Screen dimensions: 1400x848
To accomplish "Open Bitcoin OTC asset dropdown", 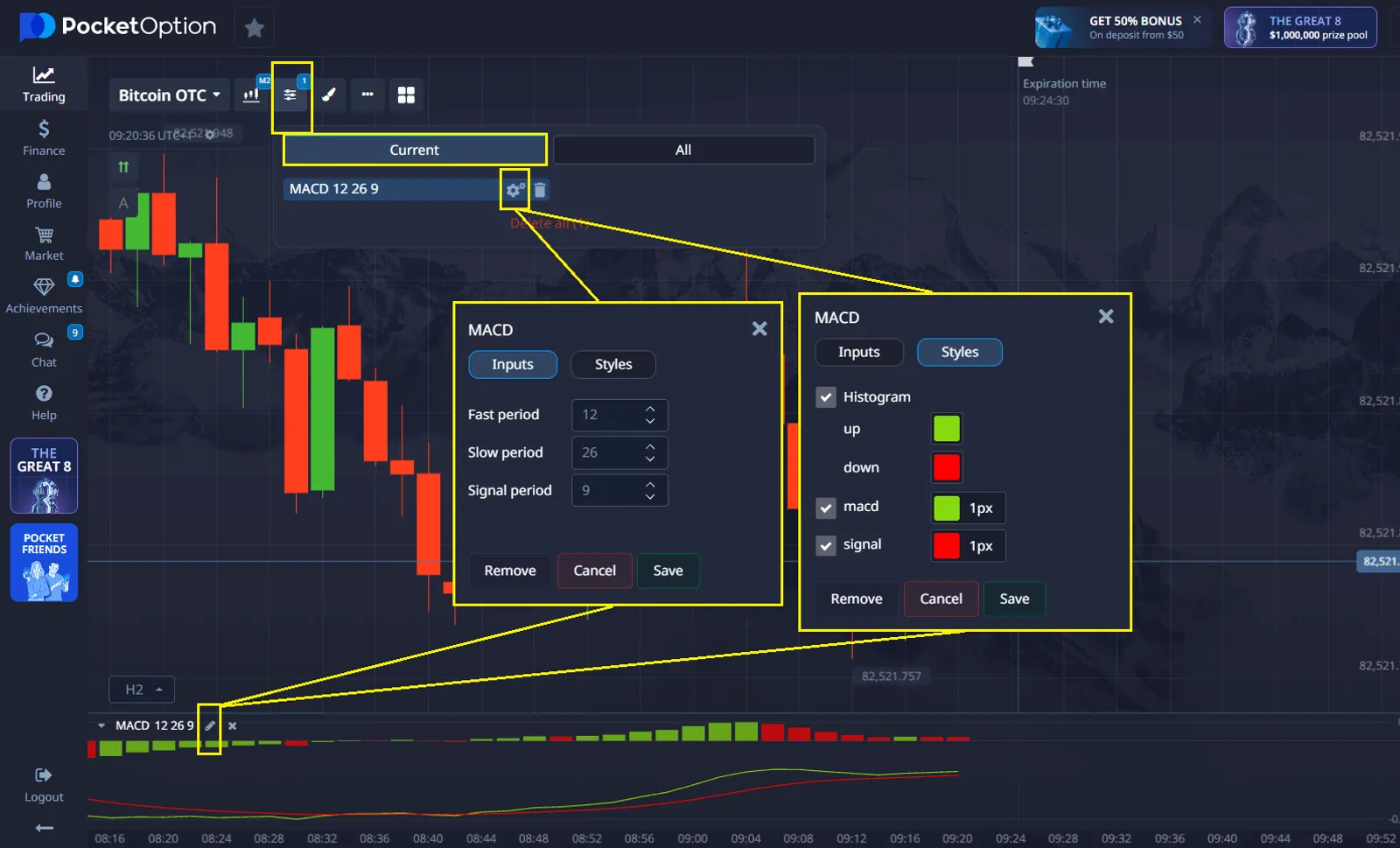I will [170, 95].
